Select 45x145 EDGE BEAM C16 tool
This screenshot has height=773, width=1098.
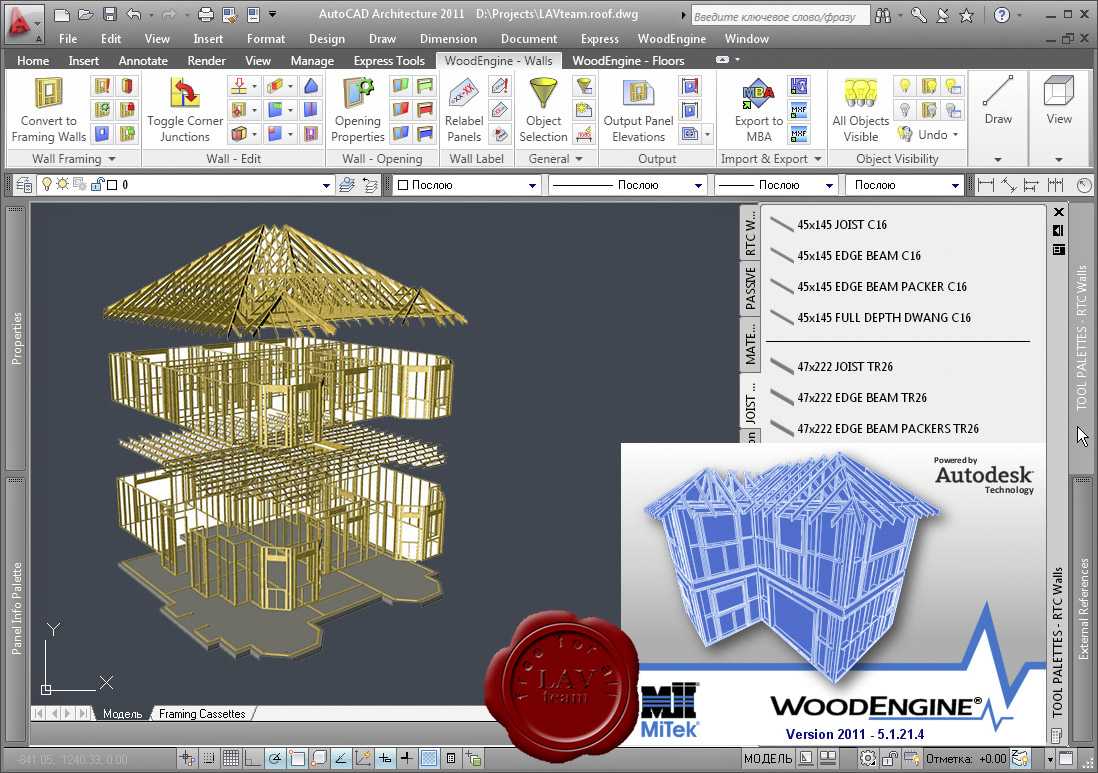pyautogui.click(x=859, y=256)
